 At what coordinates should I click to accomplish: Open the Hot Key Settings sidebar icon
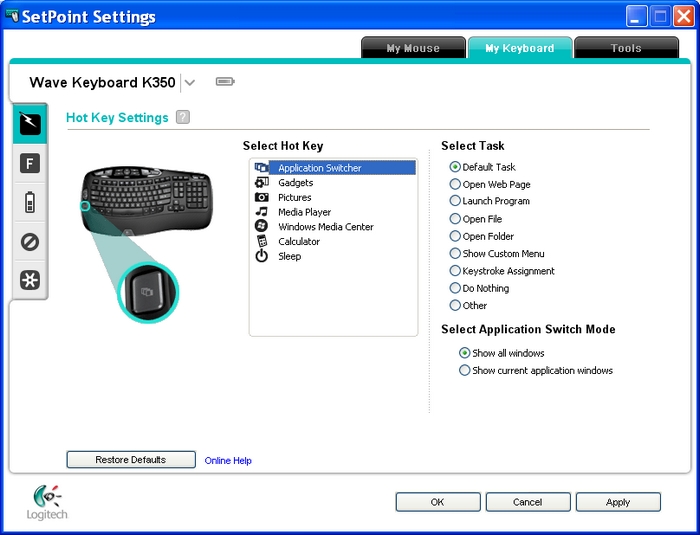[x=30, y=123]
